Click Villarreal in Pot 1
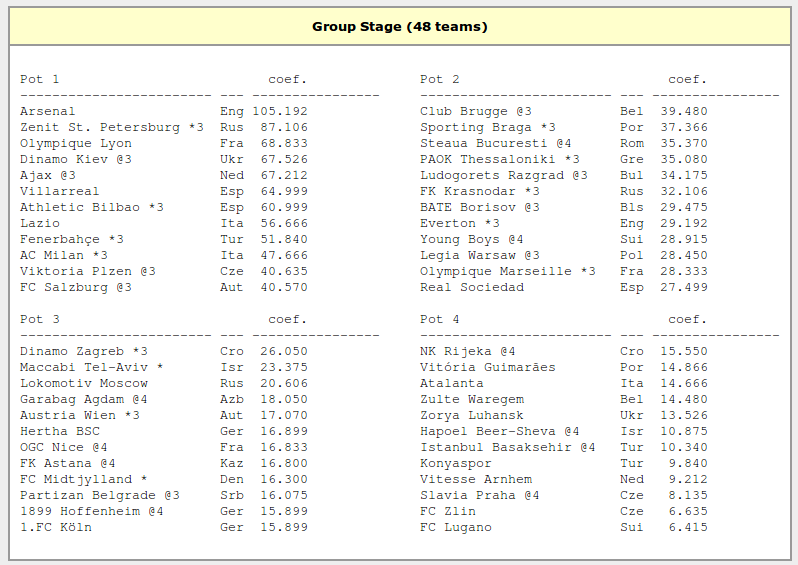The height and width of the screenshot is (565, 798). point(59,191)
